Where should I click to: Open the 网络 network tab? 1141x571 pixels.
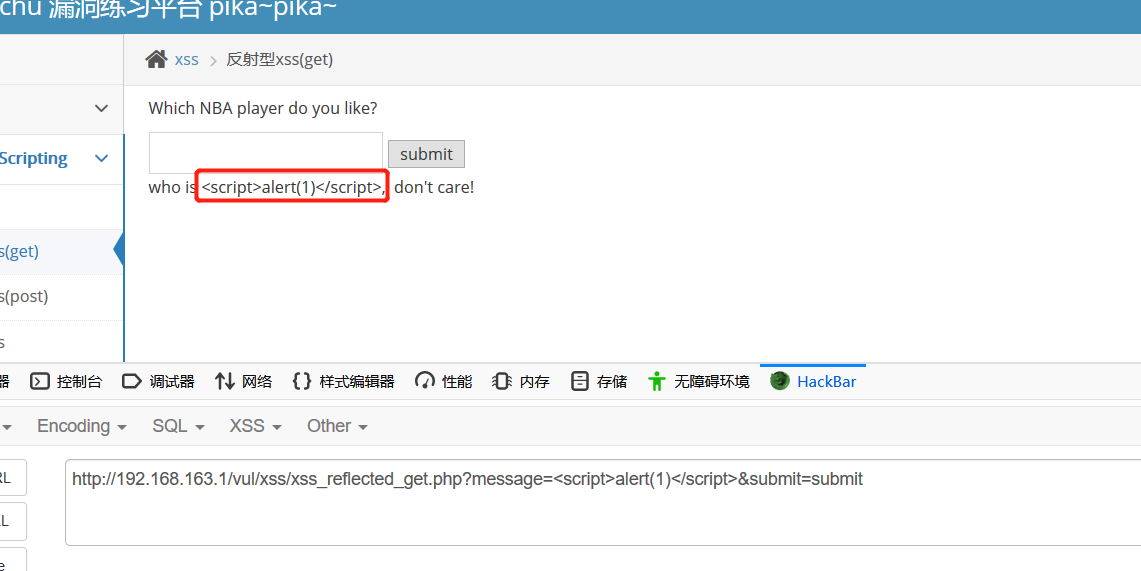[244, 381]
